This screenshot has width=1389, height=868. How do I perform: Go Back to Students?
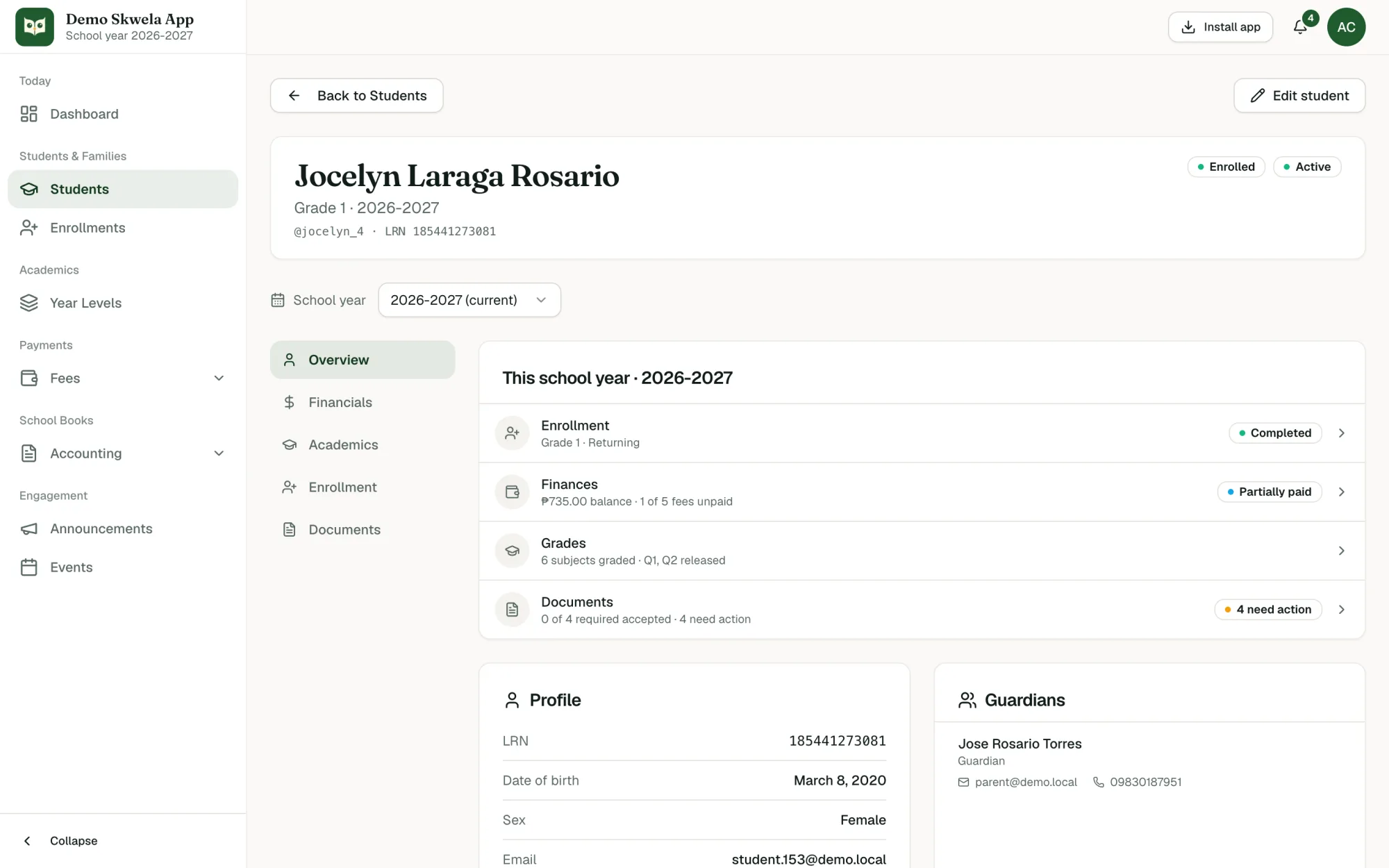click(x=357, y=96)
